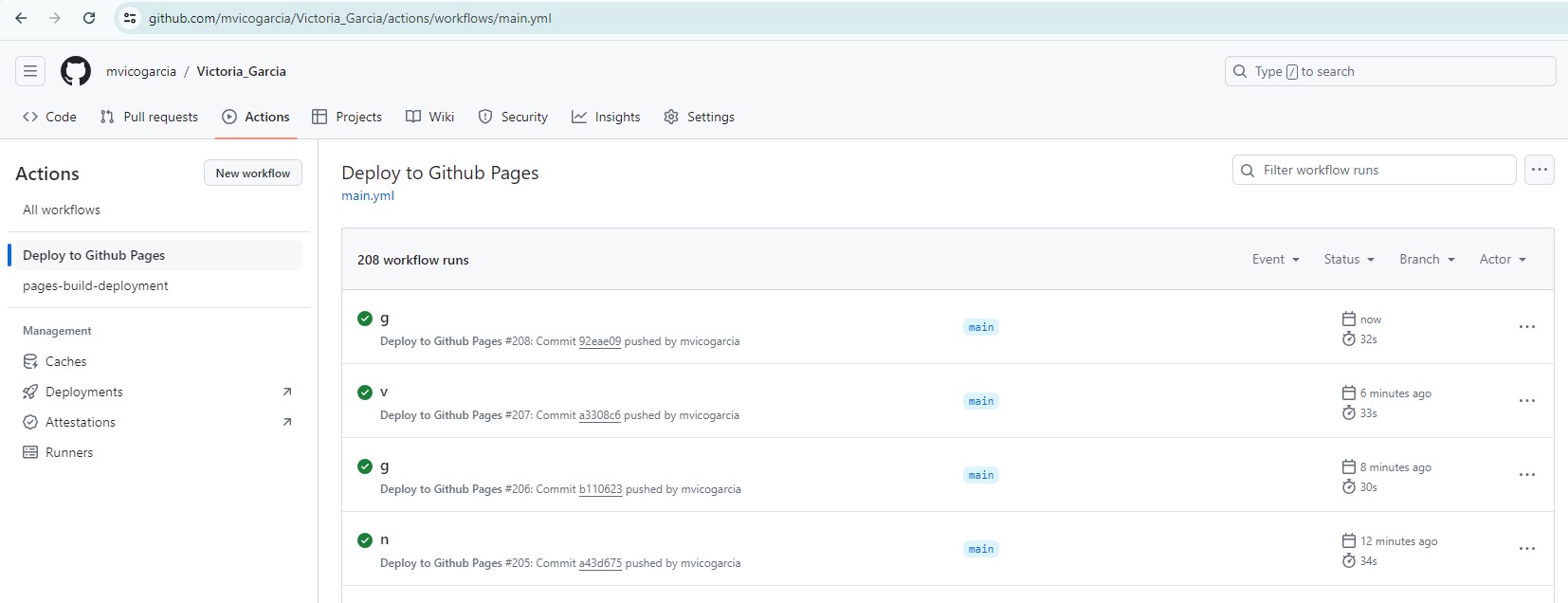The width and height of the screenshot is (1568, 603).
Task: Open options menu for run #206
Action: (x=1527, y=475)
